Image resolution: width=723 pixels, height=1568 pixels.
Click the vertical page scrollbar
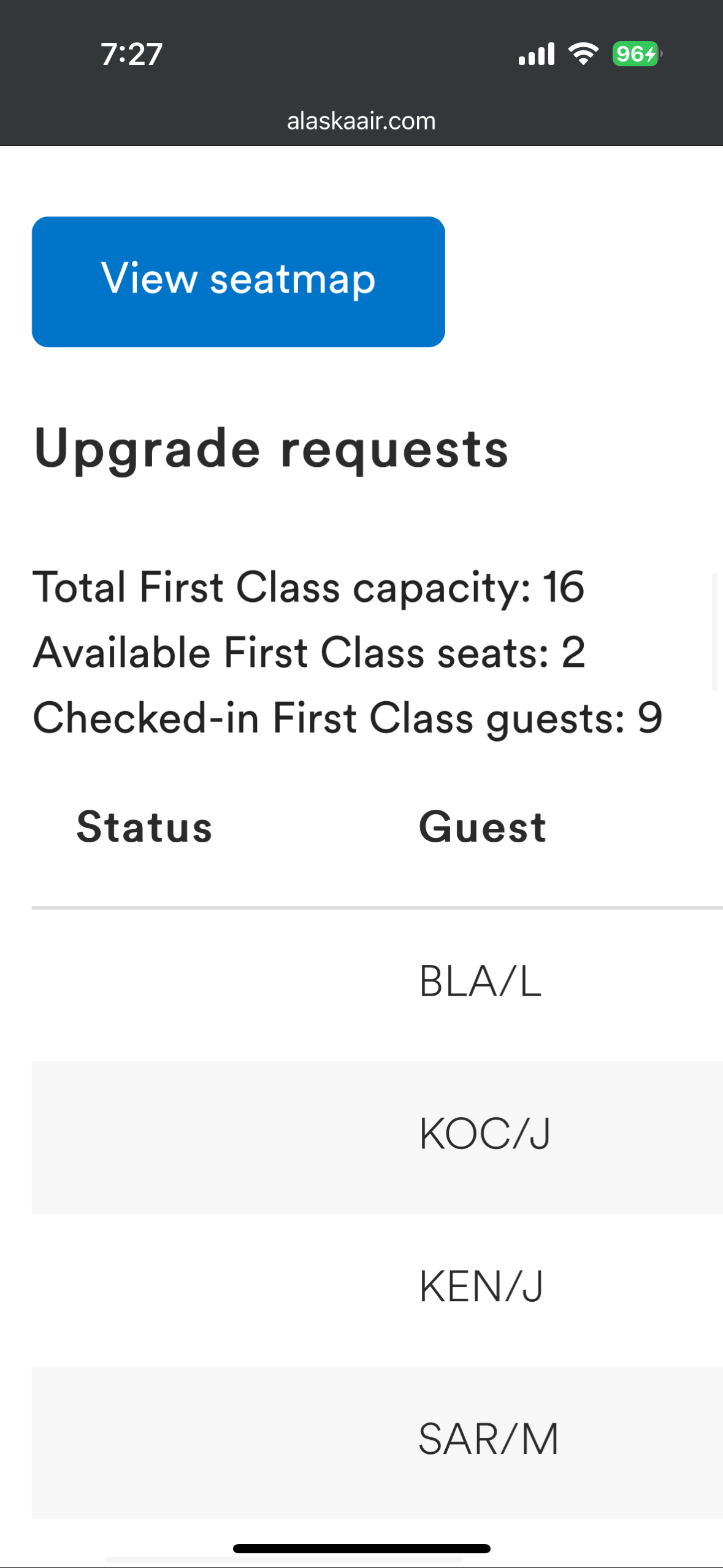tap(714, 632)
